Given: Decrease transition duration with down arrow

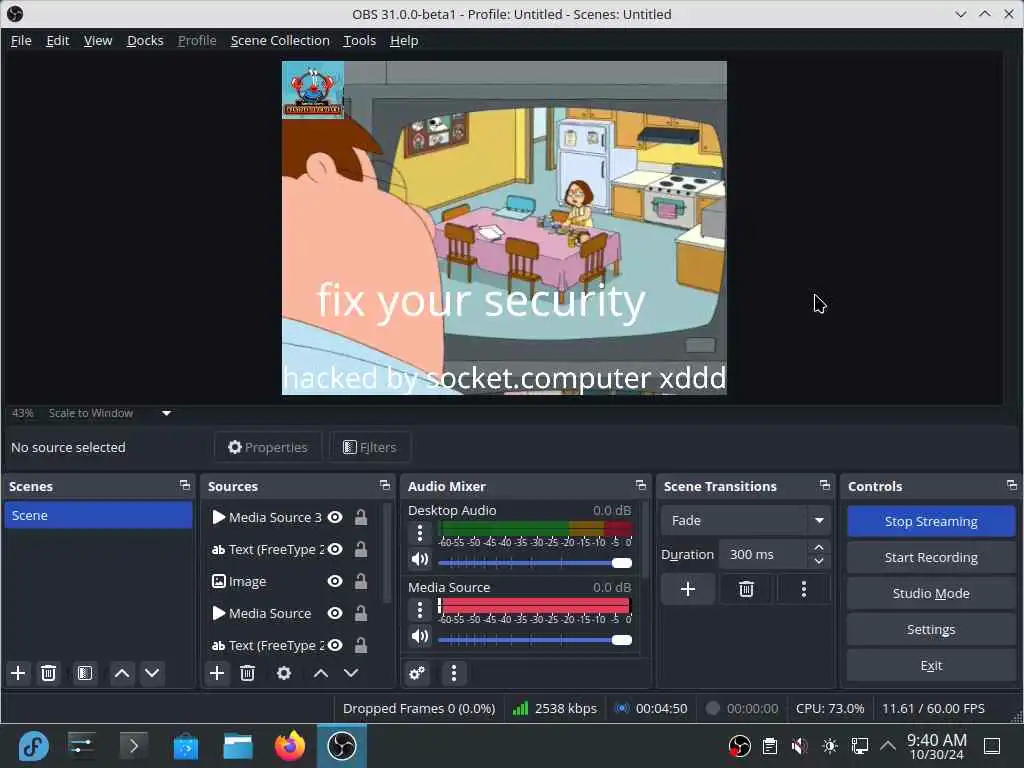Looking at the screenshot, I should (819, 562).
